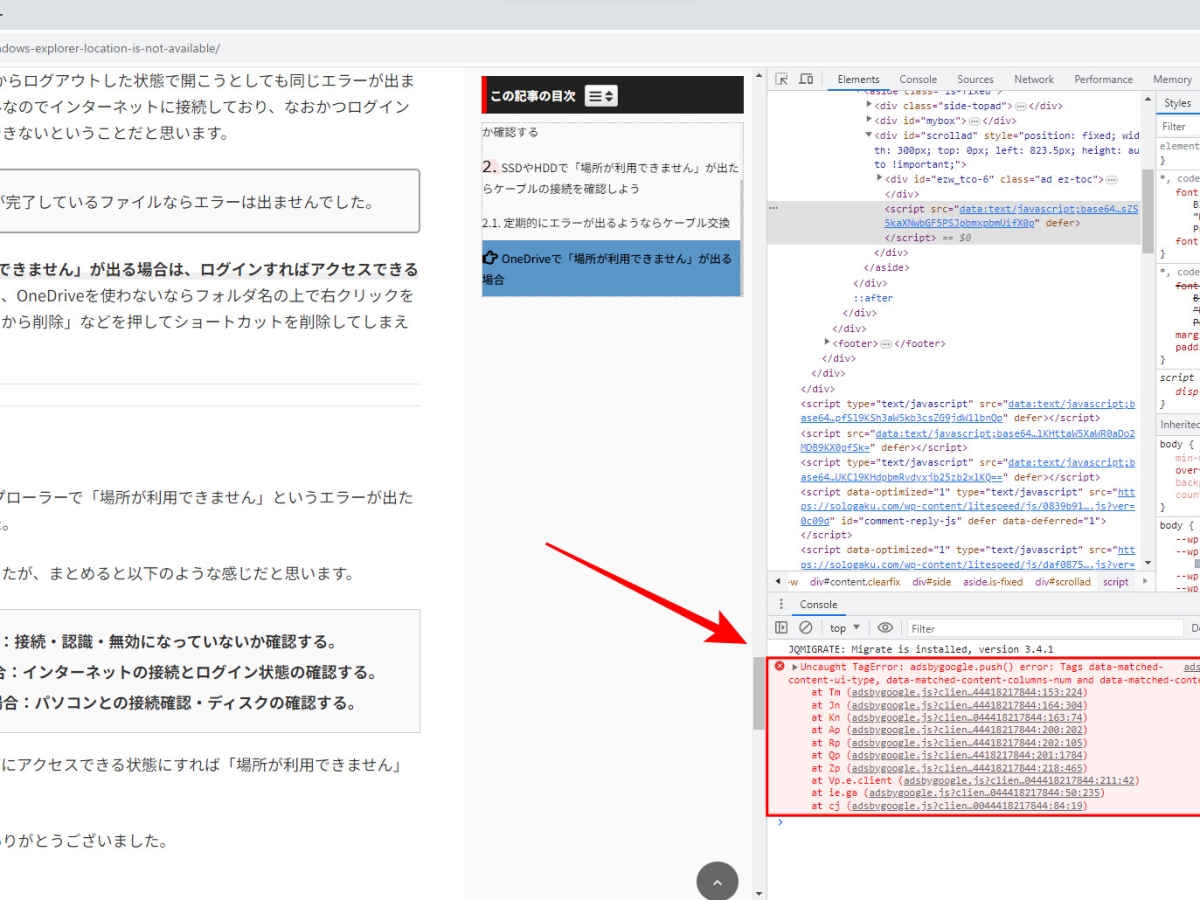The width and height of the screenshot is (1200, 900).
Task: Open the stack trace link at ie.ga
Action: coord(984,793)
